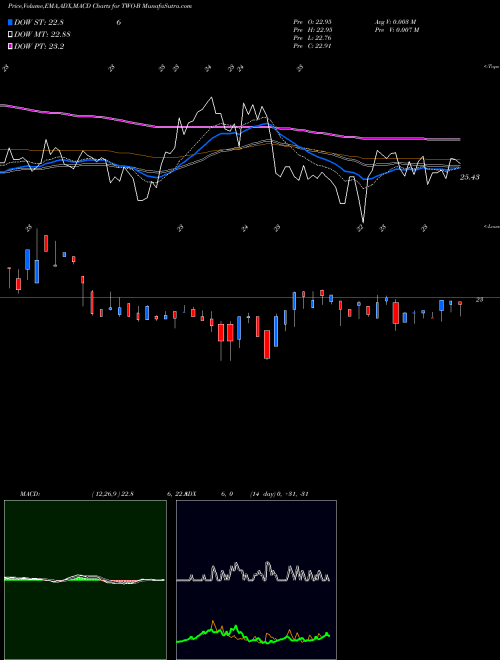
Task: Click the '(14 day) 6, +31, -31' ADX values
Action: point(279,494)
